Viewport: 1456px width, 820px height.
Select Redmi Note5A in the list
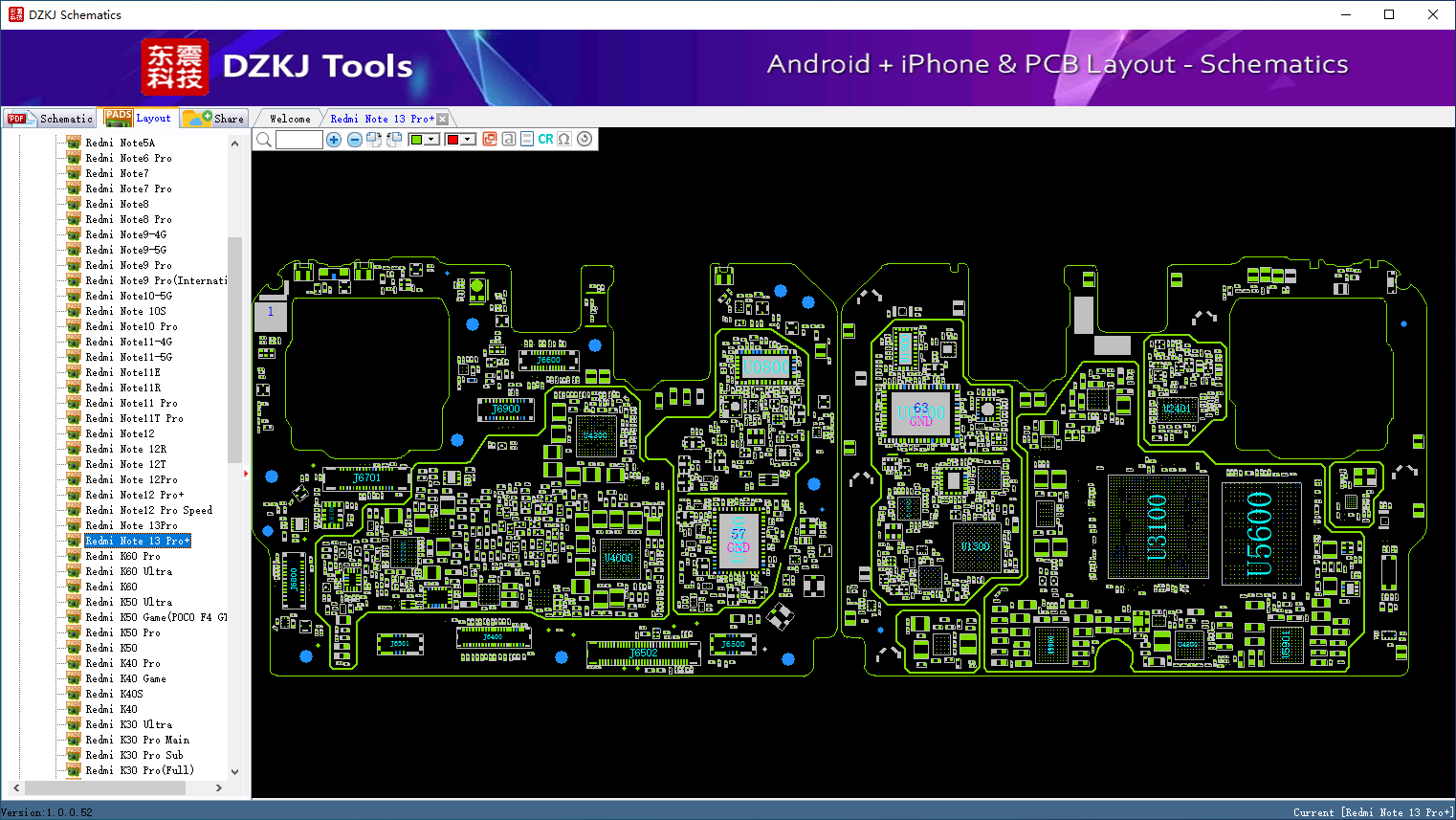coord(120,143)
